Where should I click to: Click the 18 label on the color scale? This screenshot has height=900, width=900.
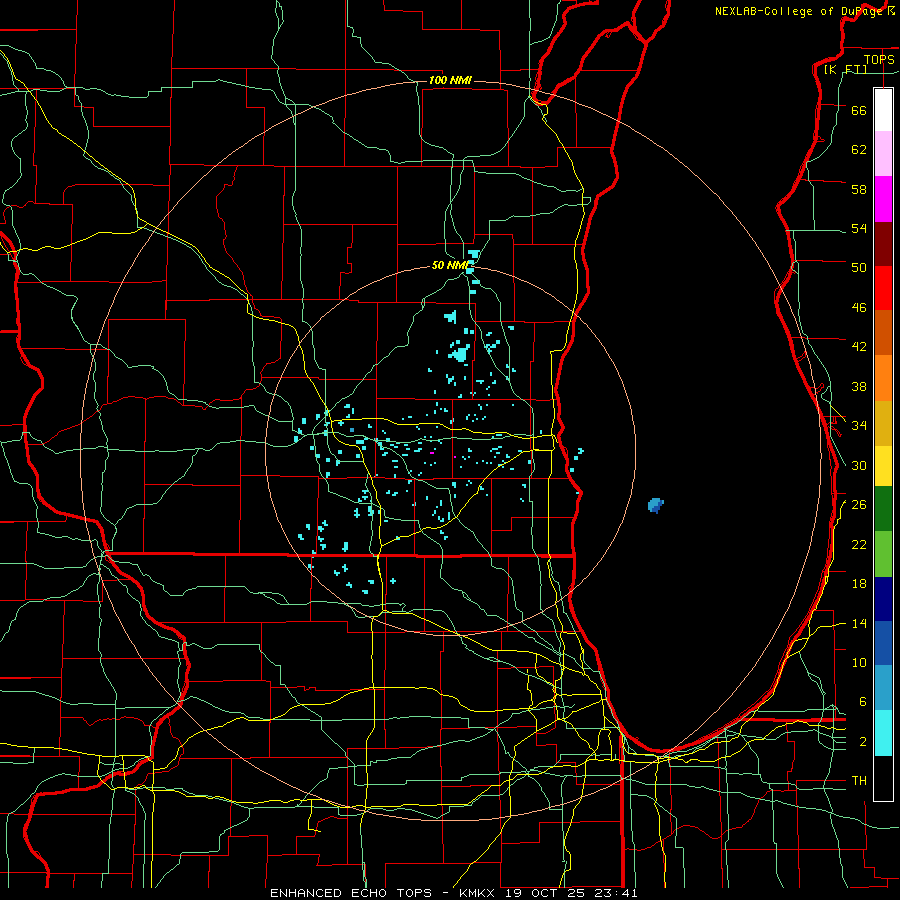(859, 584)
